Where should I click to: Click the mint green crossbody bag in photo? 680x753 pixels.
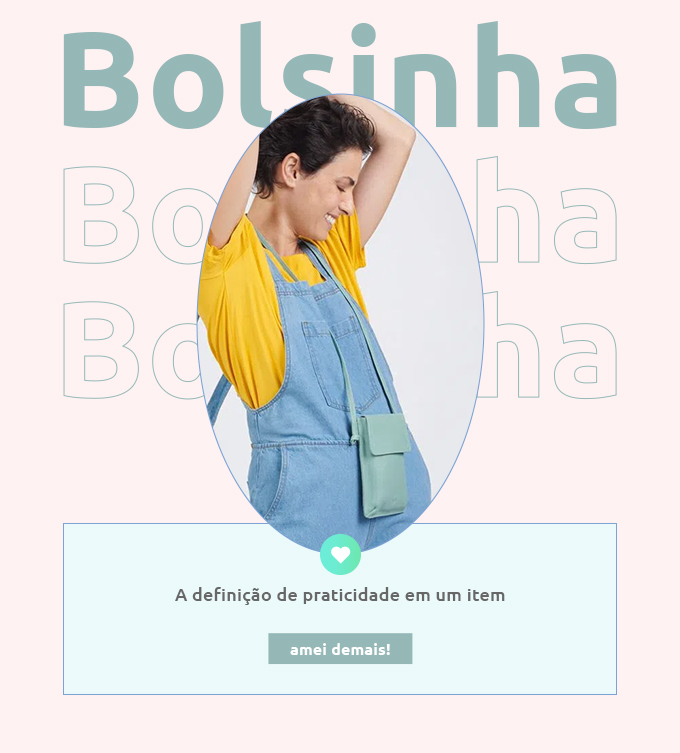[x=385, y=466]
